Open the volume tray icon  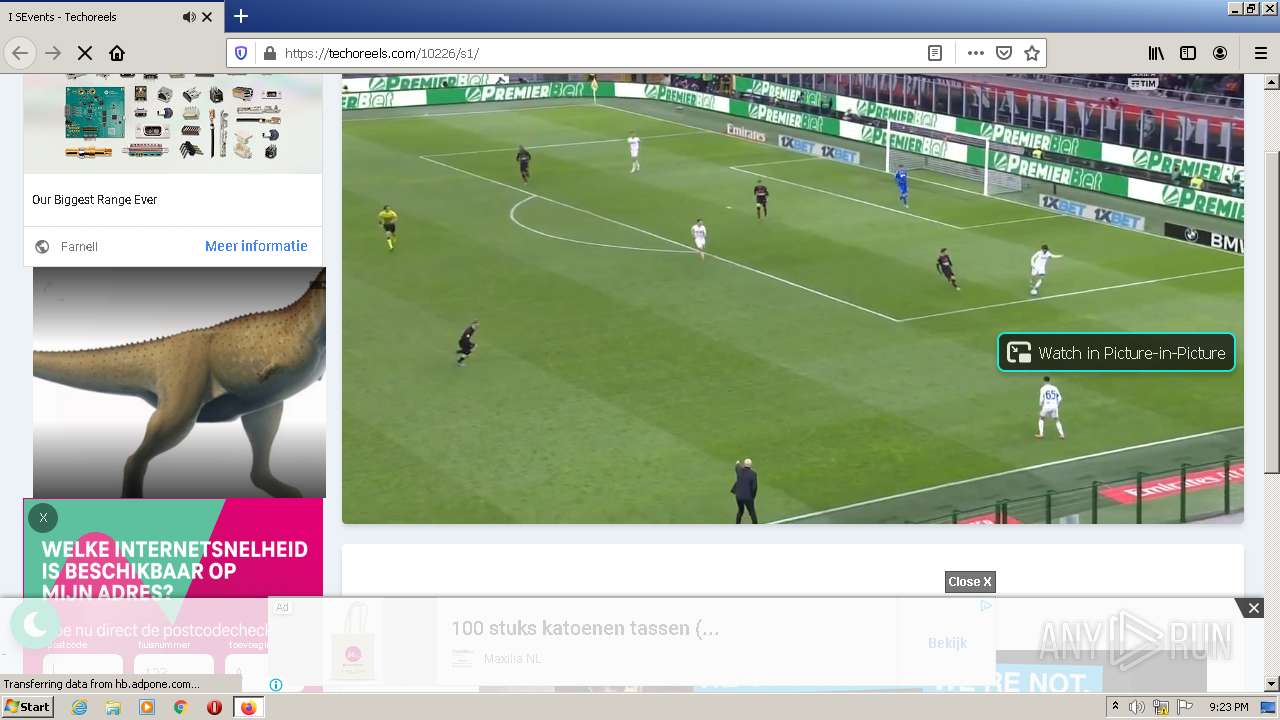[x=1137, y=707]
